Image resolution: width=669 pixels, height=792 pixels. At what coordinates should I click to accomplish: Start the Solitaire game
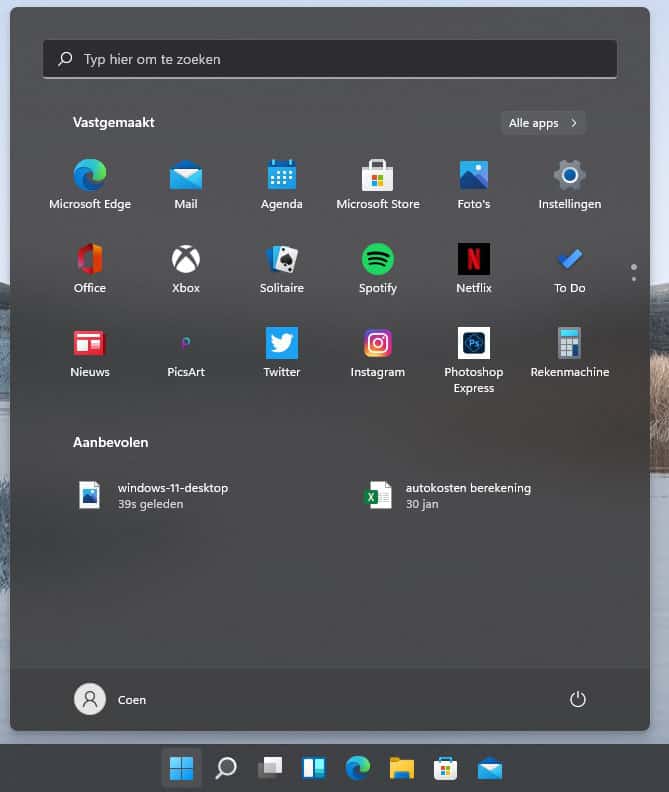(x=281, y=268)
